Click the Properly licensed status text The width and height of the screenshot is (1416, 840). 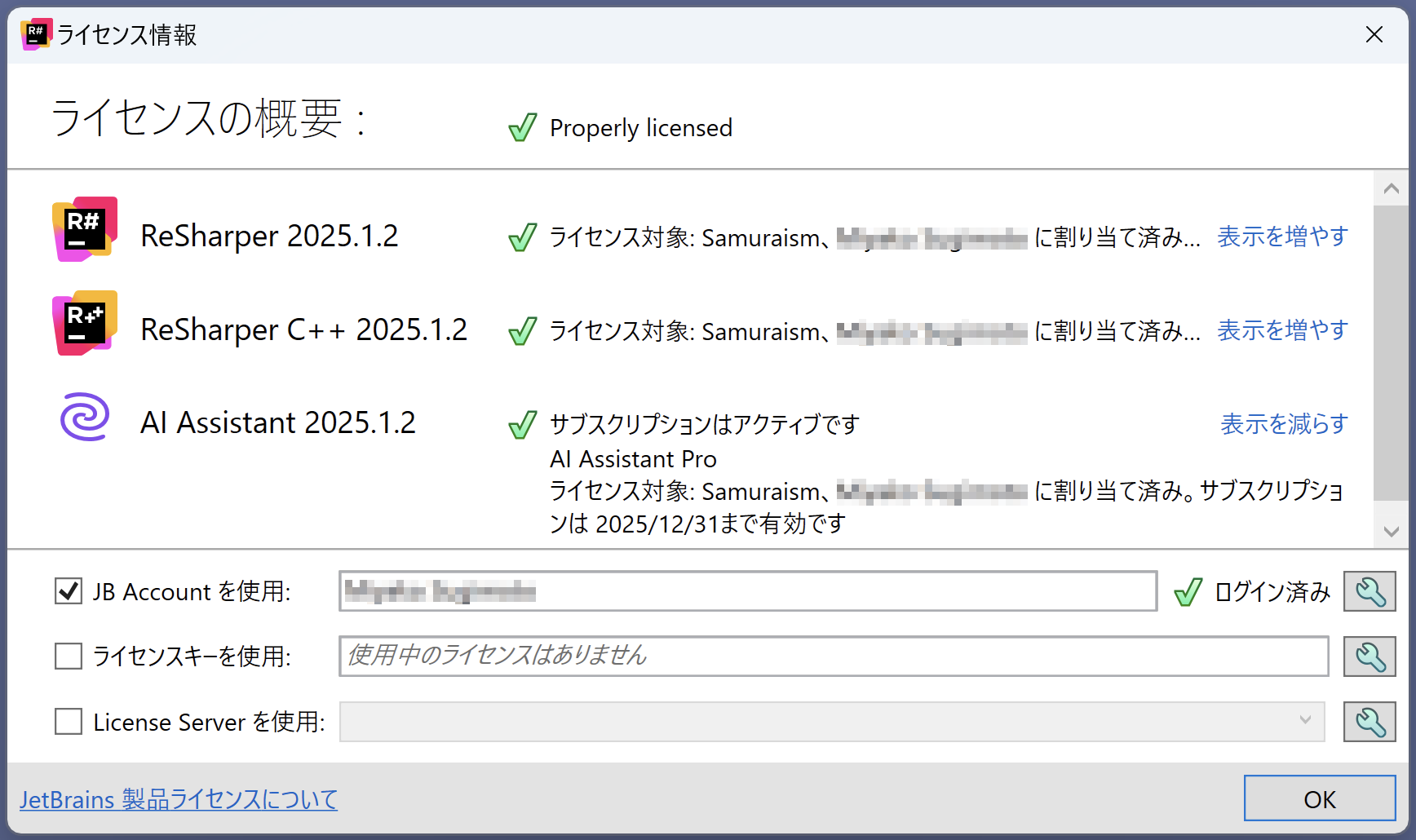click(641, 128)
